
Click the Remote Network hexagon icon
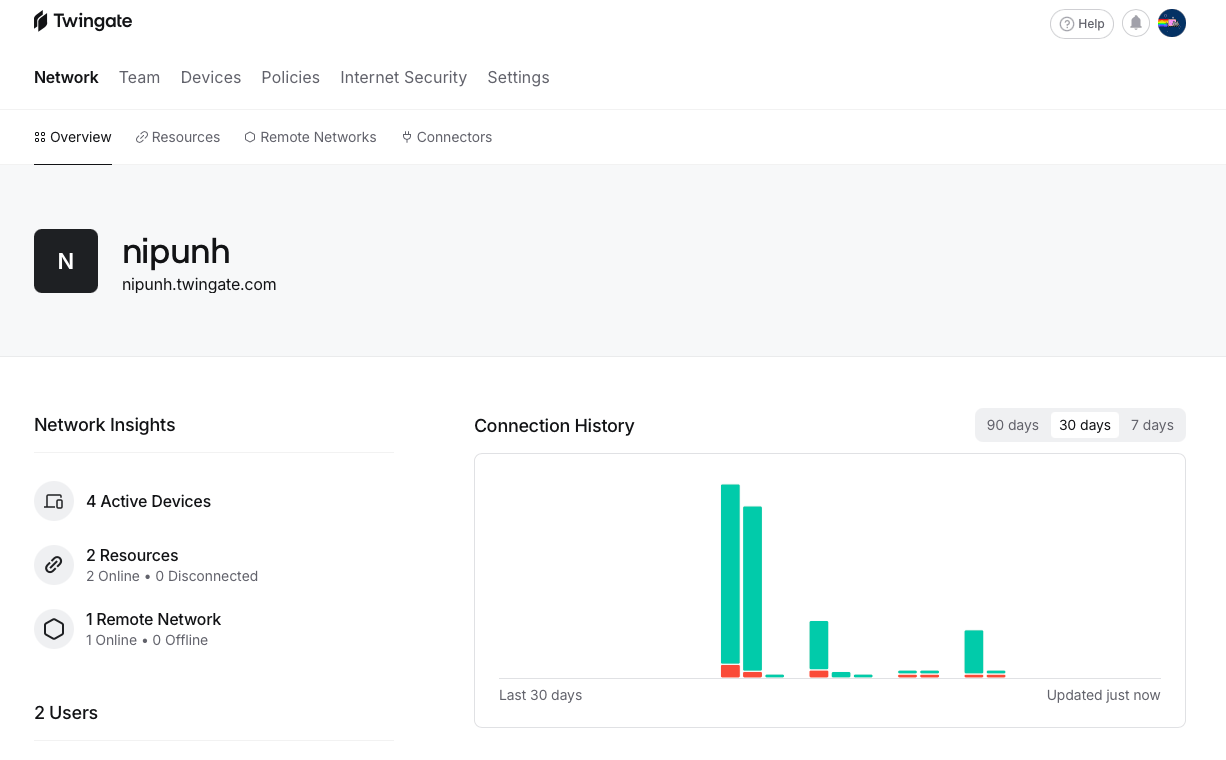tap(54, 629)
